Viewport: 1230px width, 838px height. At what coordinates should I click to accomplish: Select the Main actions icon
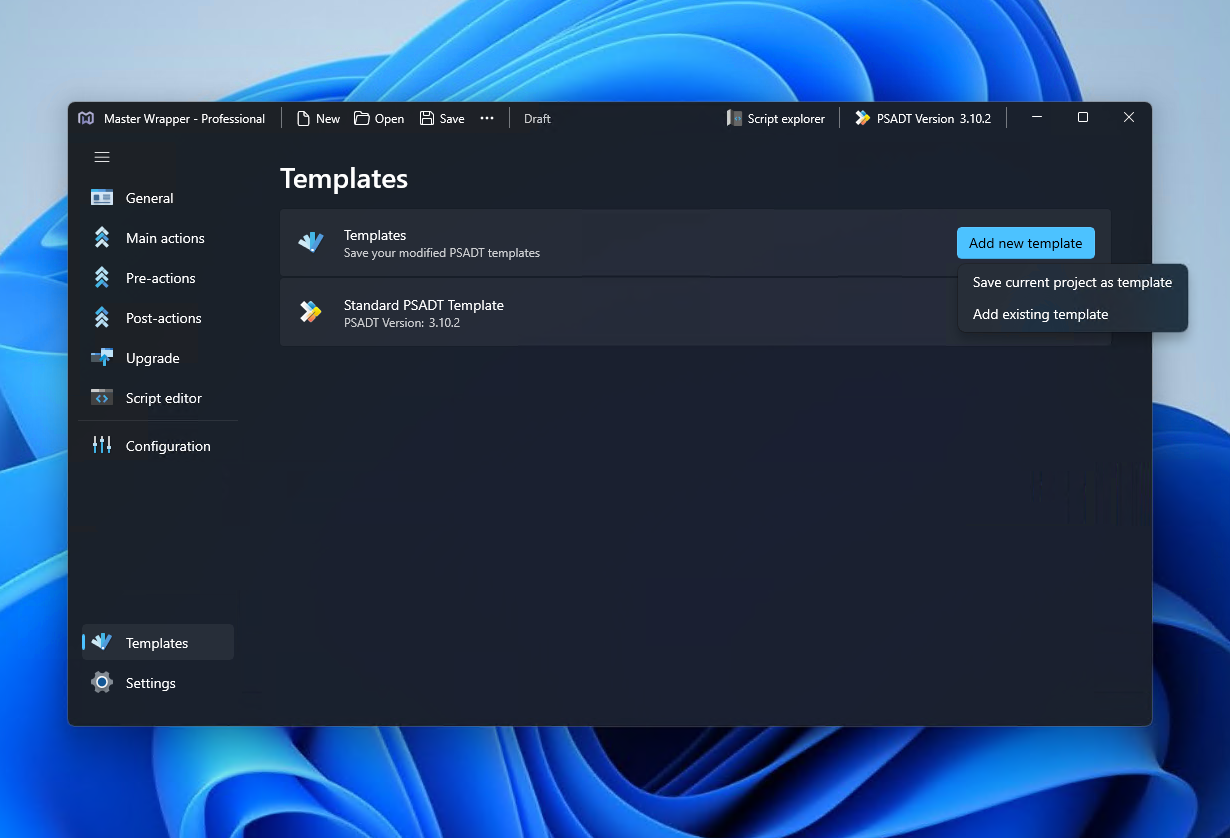[102, 238]
